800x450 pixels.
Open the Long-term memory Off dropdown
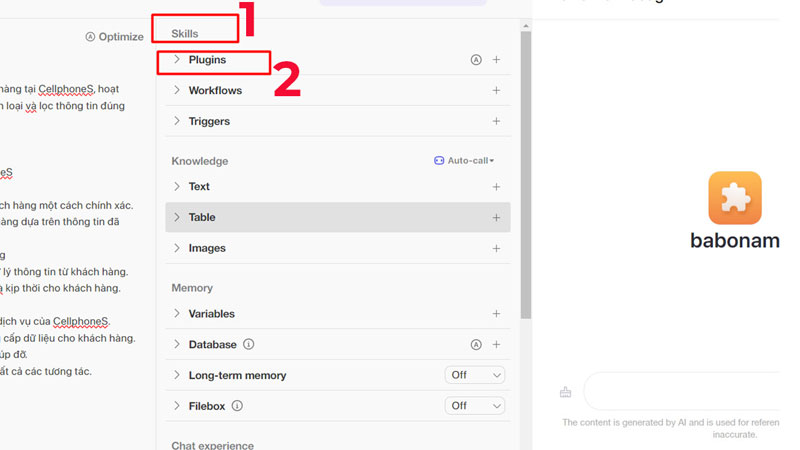click(475, 375)
